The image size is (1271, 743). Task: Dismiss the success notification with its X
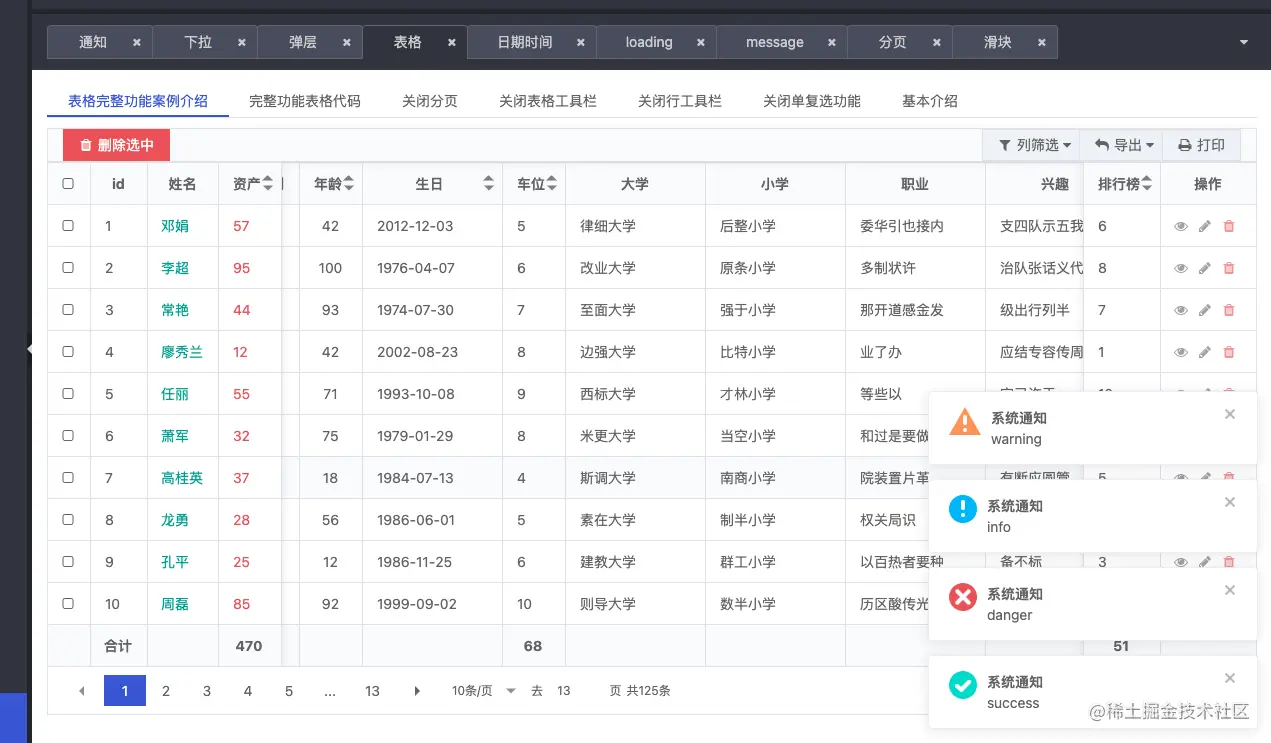[1230, 677]
